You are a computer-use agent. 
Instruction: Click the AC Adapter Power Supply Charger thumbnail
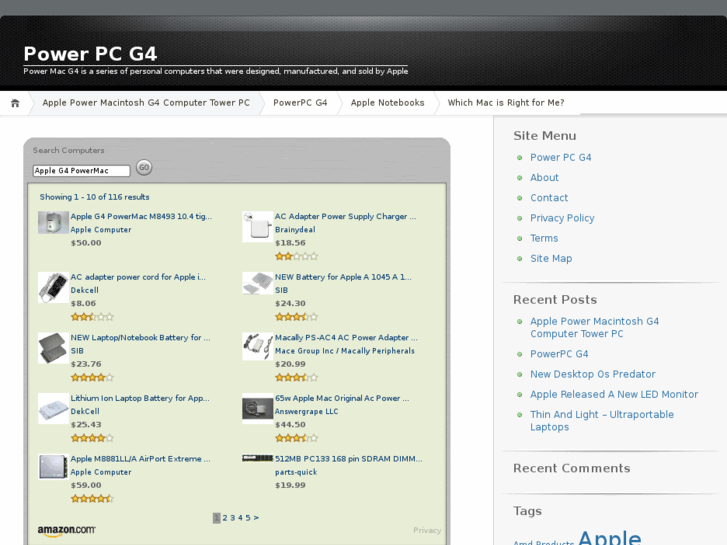pyautogui.click(x=257, y=227)
